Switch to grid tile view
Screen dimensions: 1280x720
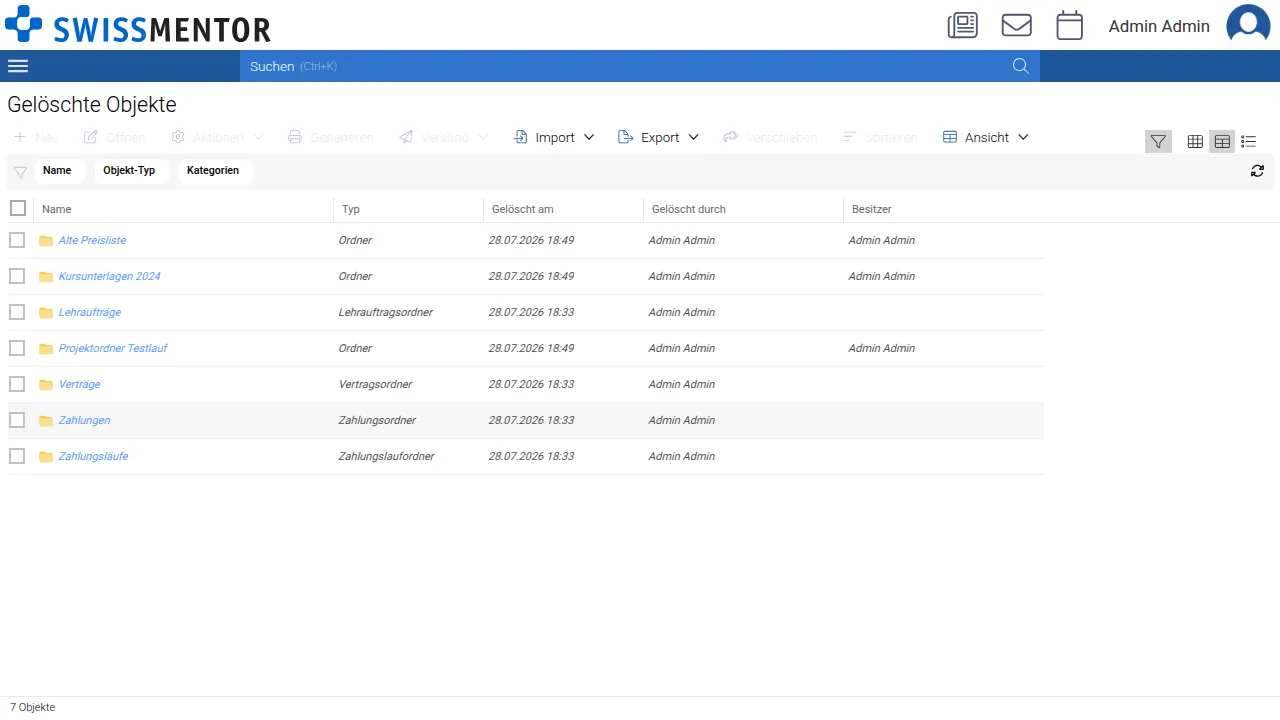click(1195, 142)
